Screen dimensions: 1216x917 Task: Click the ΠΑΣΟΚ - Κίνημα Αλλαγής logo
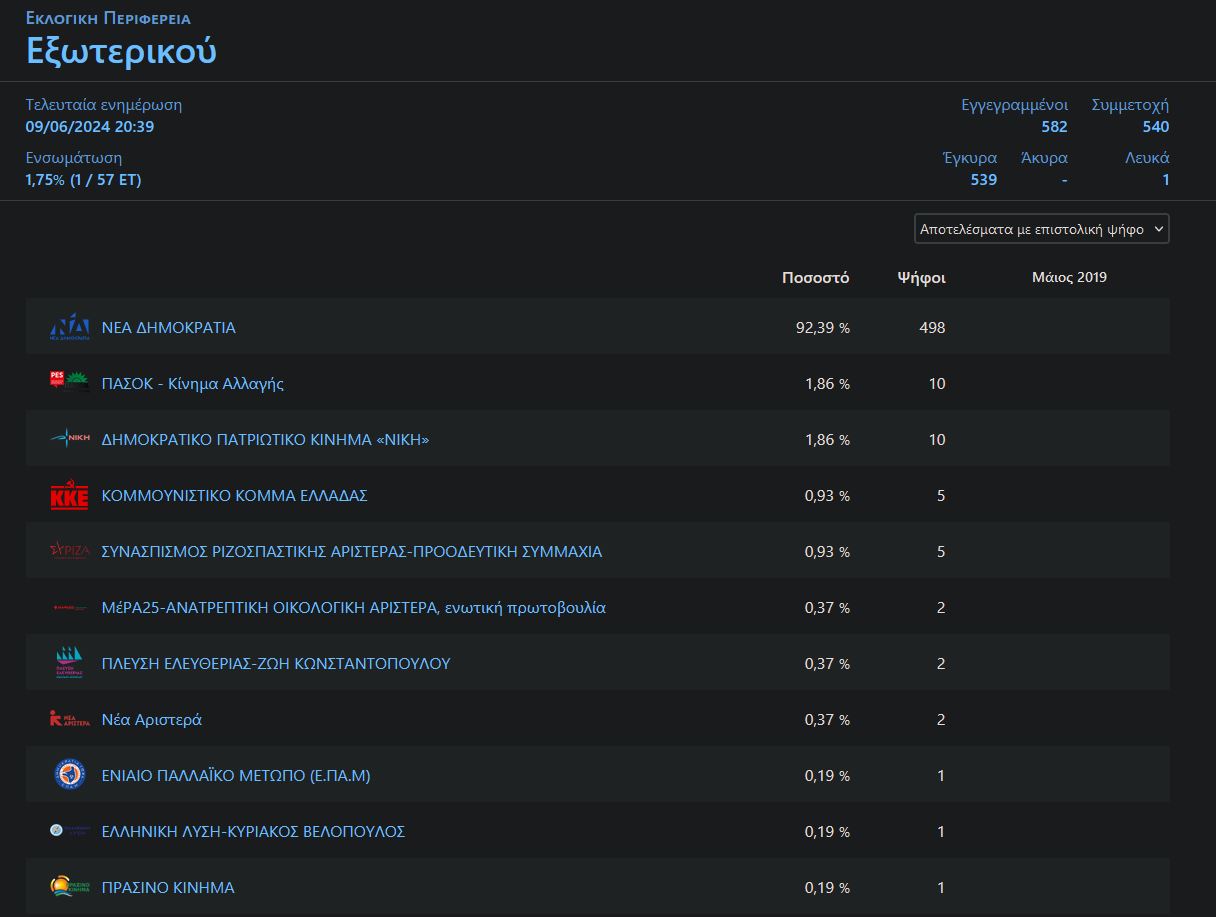point(69,382)
